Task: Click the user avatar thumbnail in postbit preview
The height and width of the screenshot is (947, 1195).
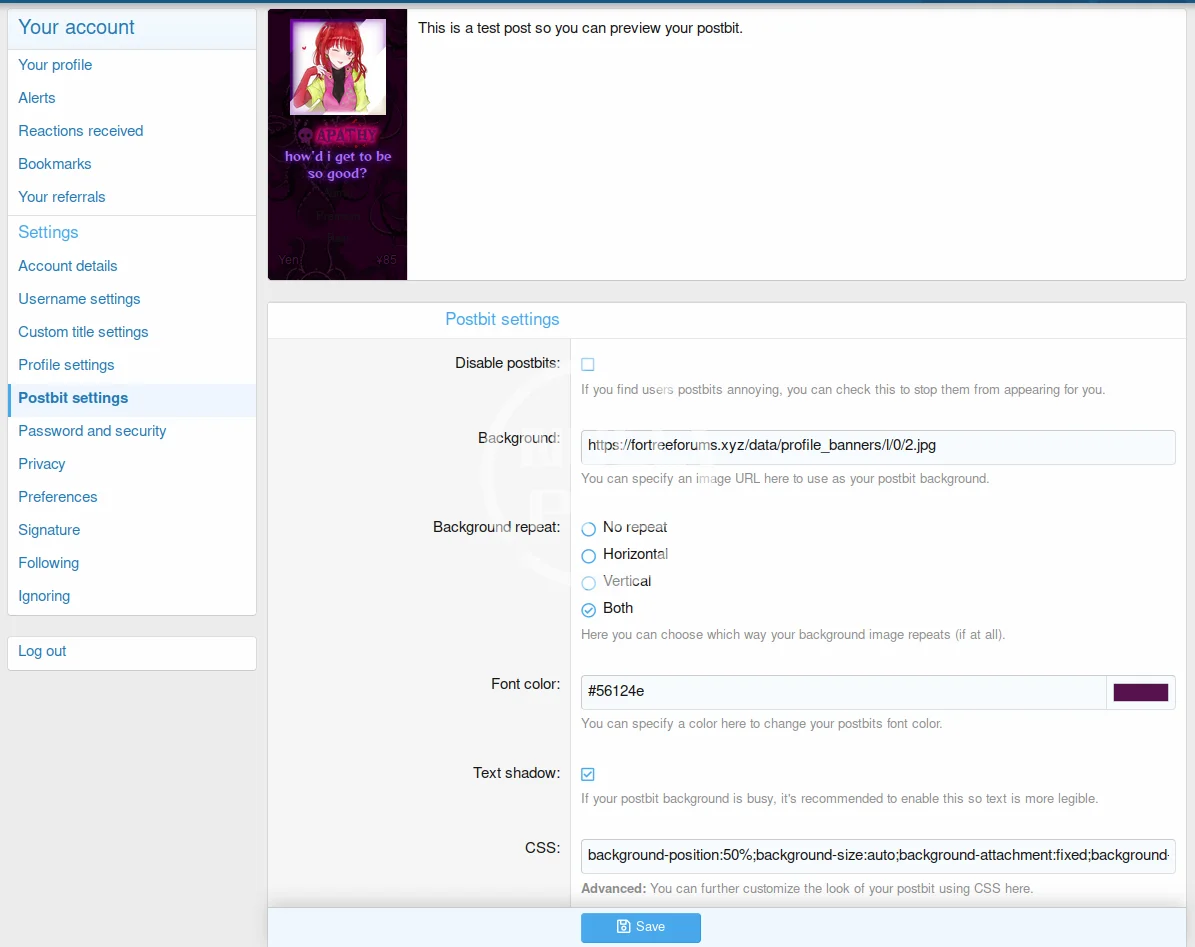Action: pos(337,66)
